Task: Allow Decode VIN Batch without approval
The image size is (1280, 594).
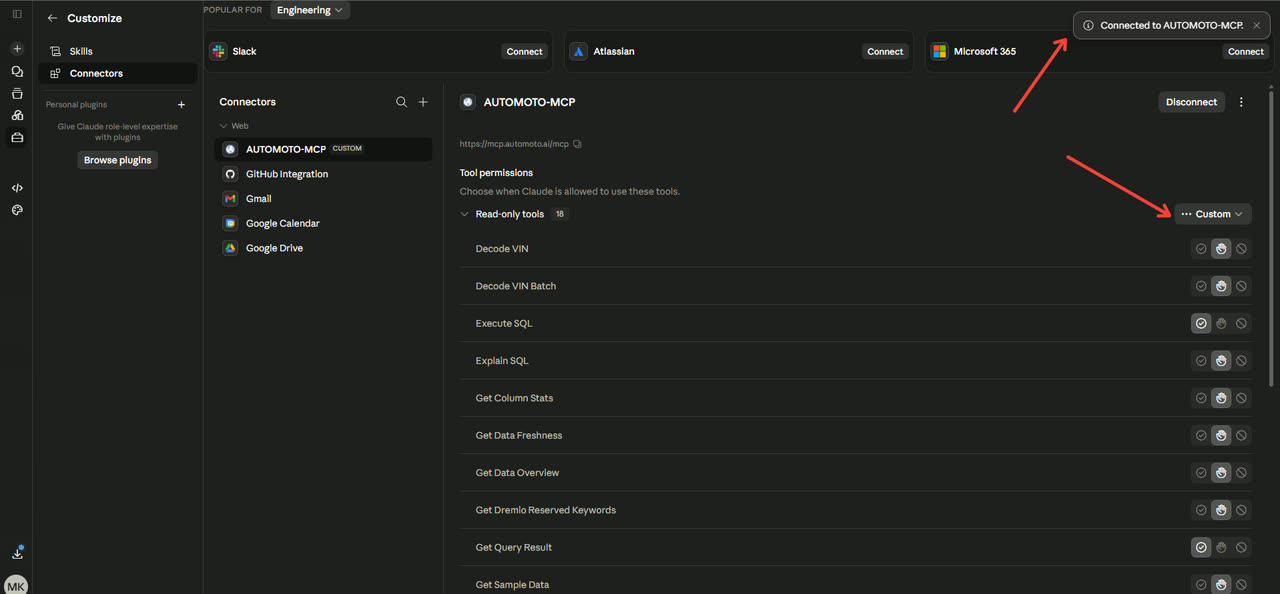Action: (1201, 286)
